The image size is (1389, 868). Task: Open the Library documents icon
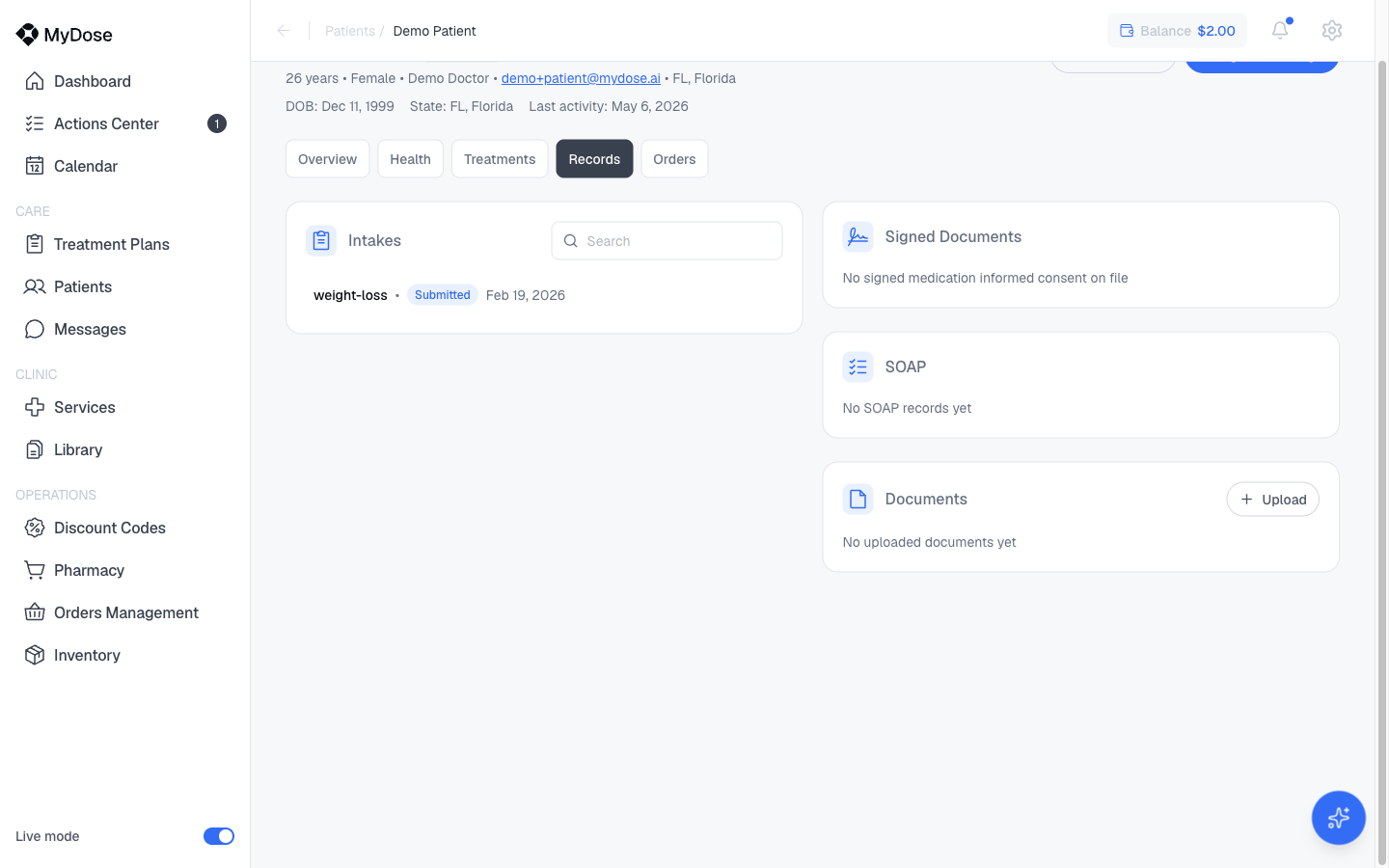click(x=35, y=449)
